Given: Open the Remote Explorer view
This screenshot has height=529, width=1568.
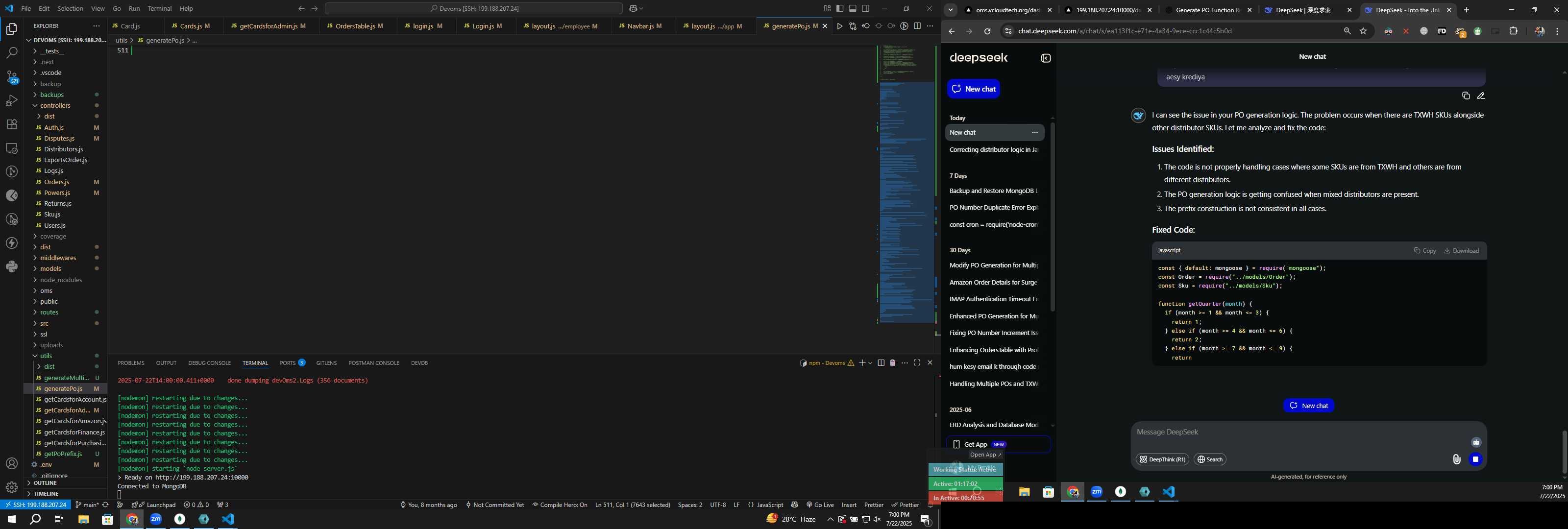Looking at the screenshot, I should click(x=12, y=148).
